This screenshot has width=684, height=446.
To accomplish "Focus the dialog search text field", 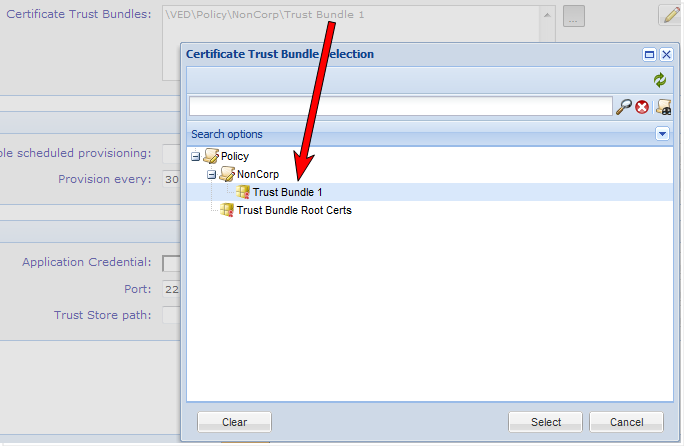I will coord(400,106).
